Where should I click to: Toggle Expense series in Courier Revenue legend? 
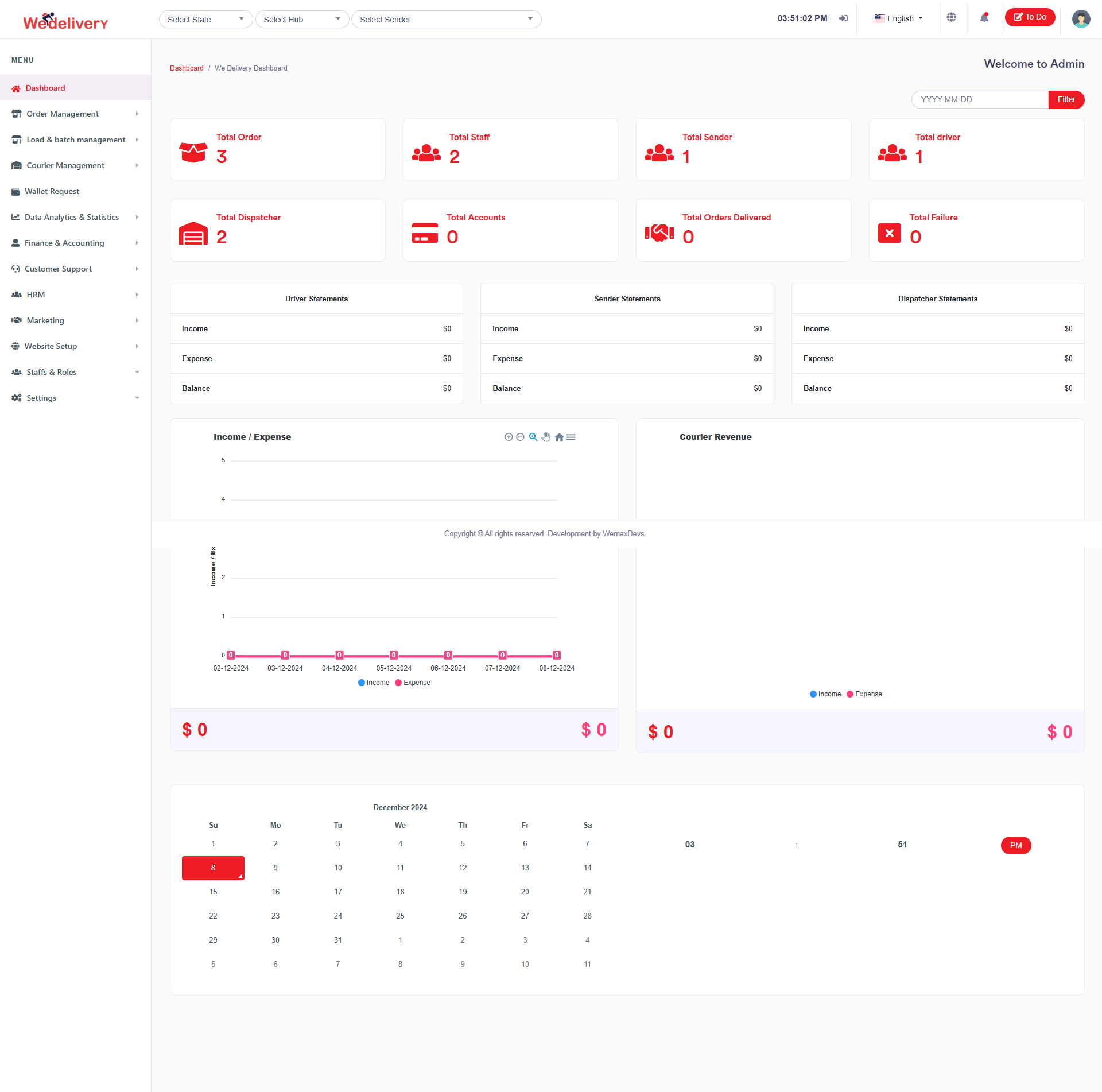[x=864, y=694]
